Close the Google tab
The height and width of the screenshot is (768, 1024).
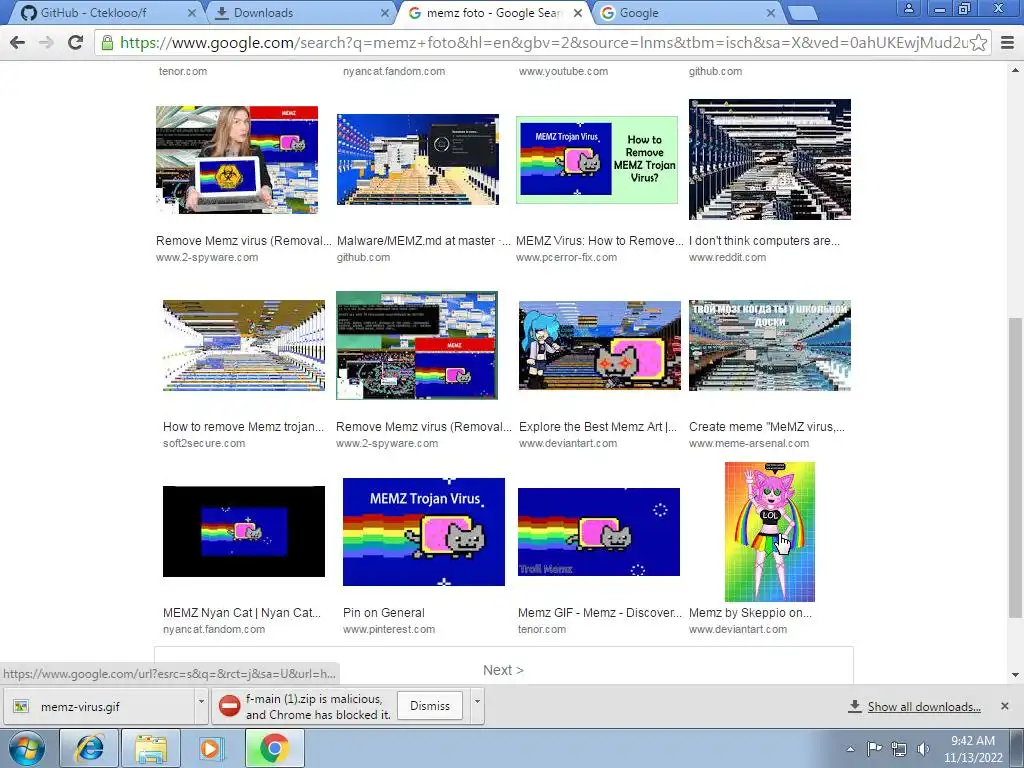[771, 13]
